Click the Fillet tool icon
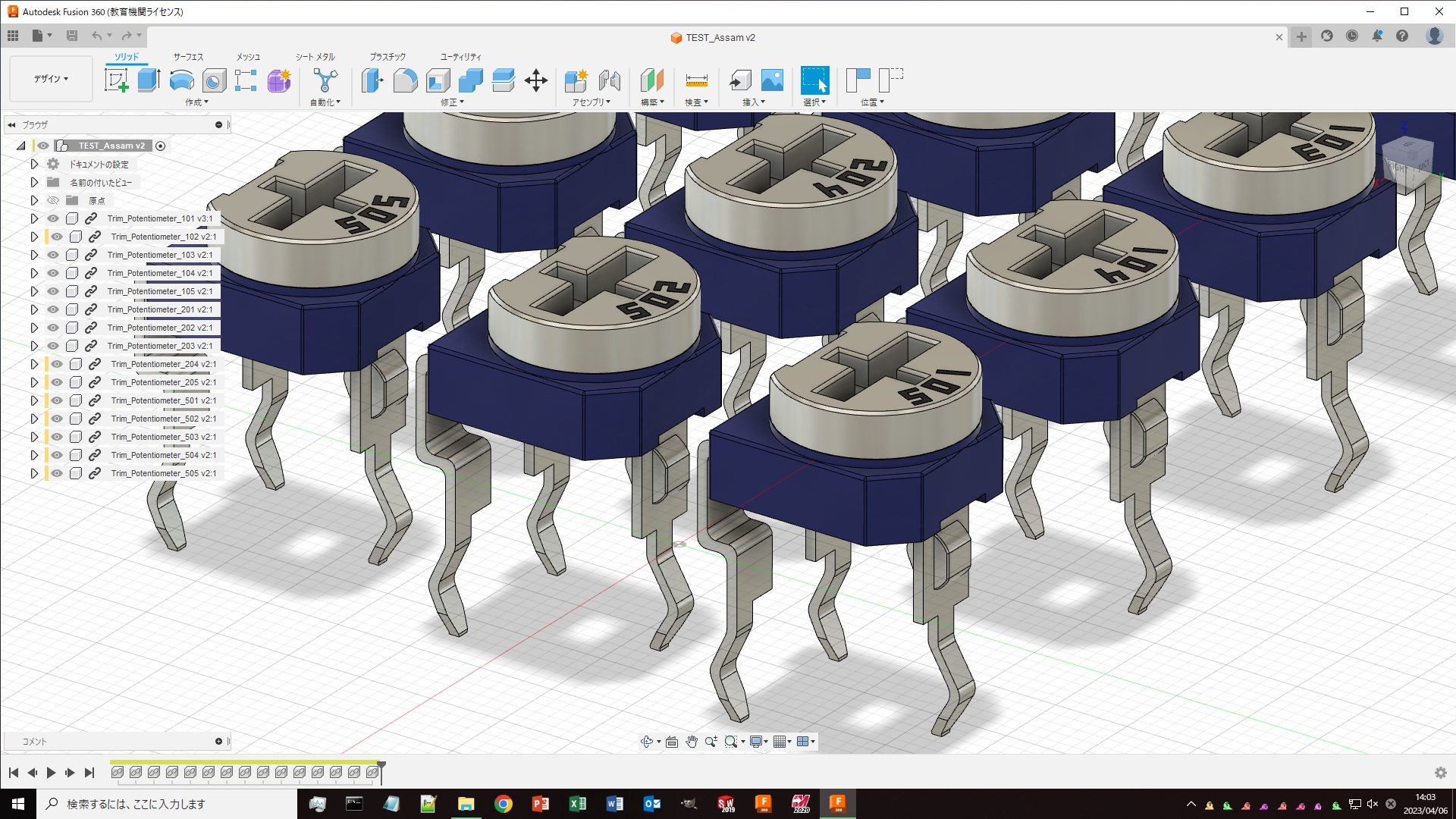 405,80
